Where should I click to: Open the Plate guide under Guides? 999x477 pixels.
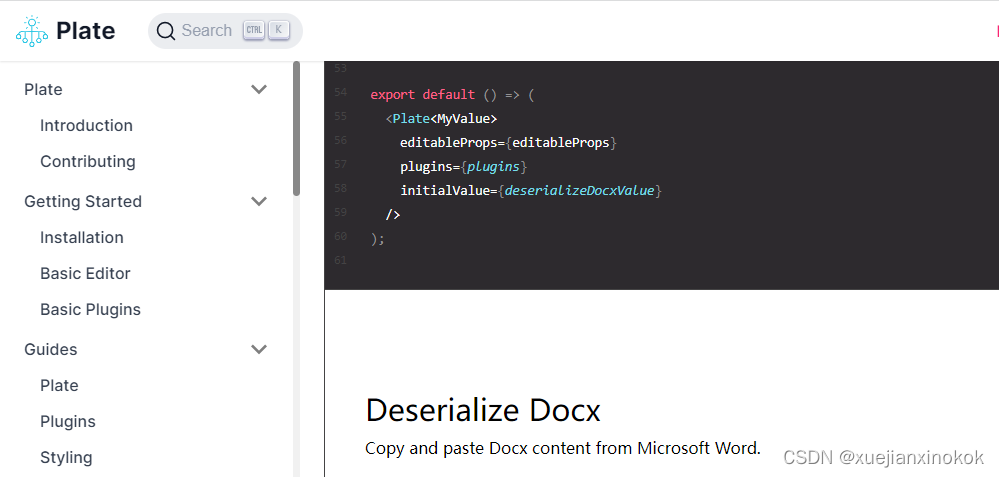click(59, 386)
